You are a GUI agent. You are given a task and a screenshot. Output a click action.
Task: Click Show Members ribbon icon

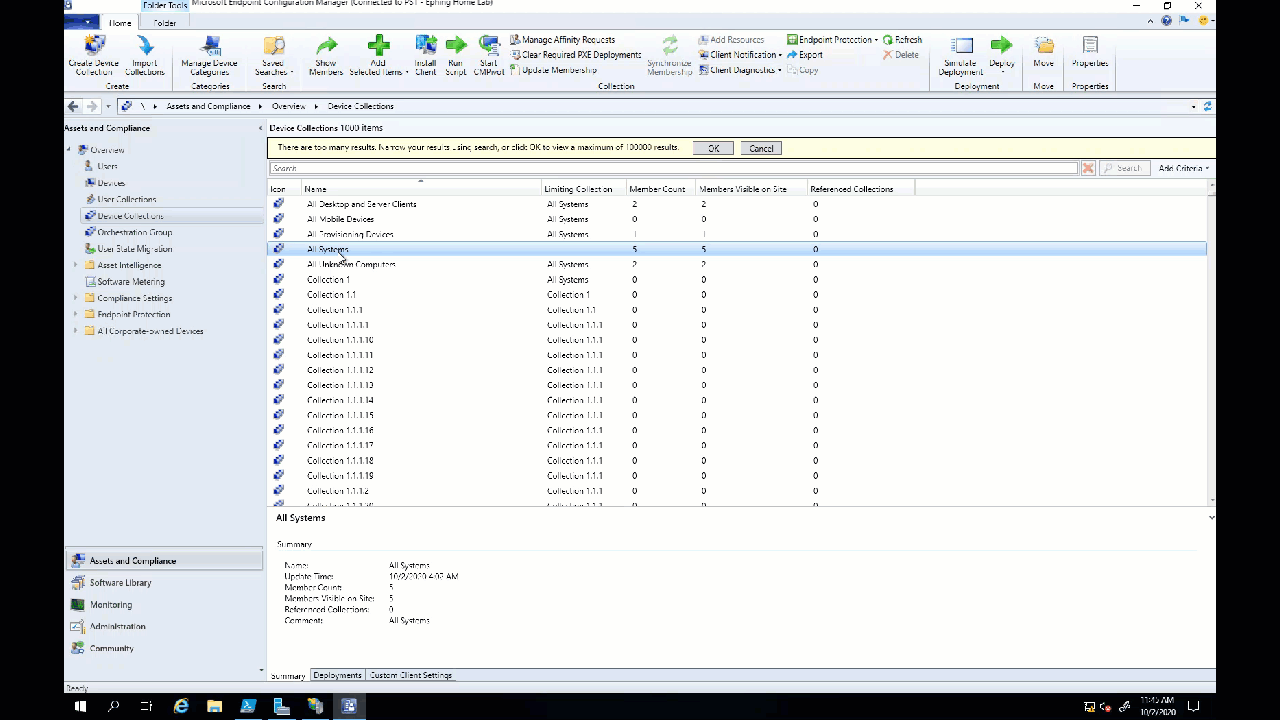pos(326,55)
